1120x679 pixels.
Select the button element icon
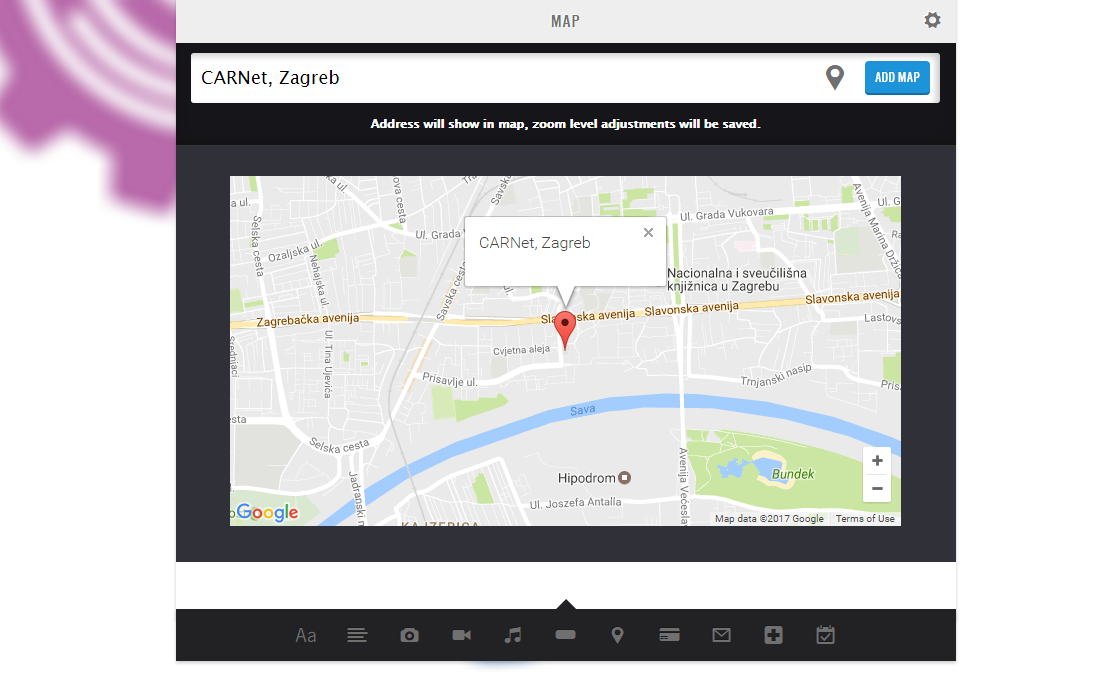[565, 635]
